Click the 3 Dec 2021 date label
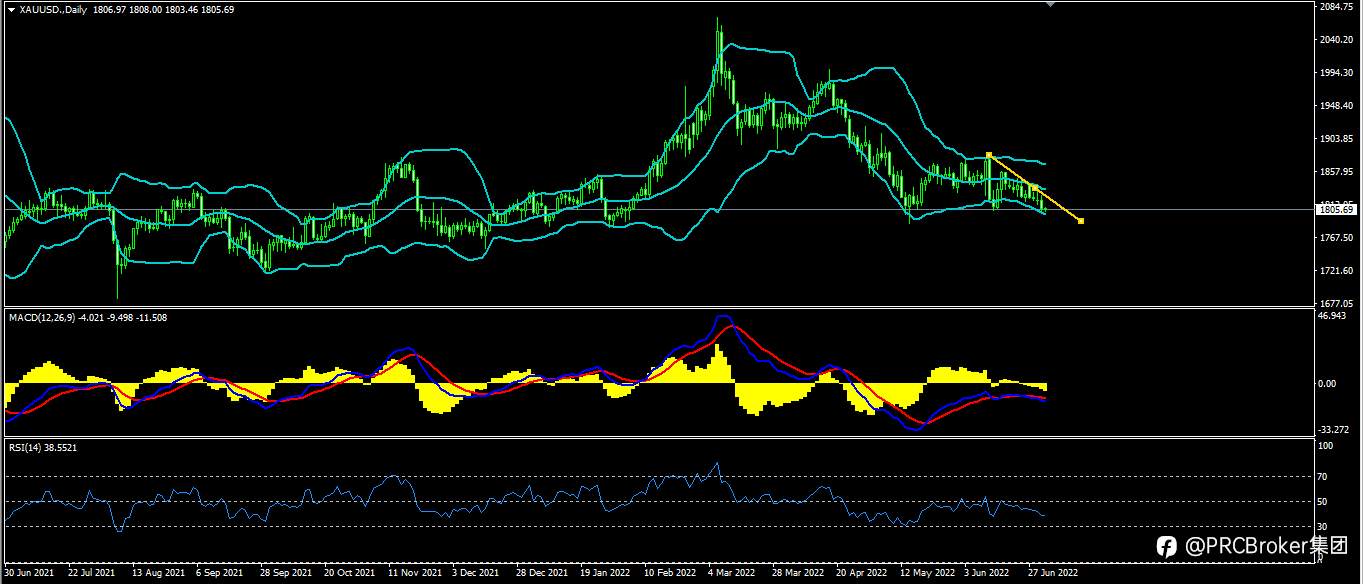 (x=475, y=574)
